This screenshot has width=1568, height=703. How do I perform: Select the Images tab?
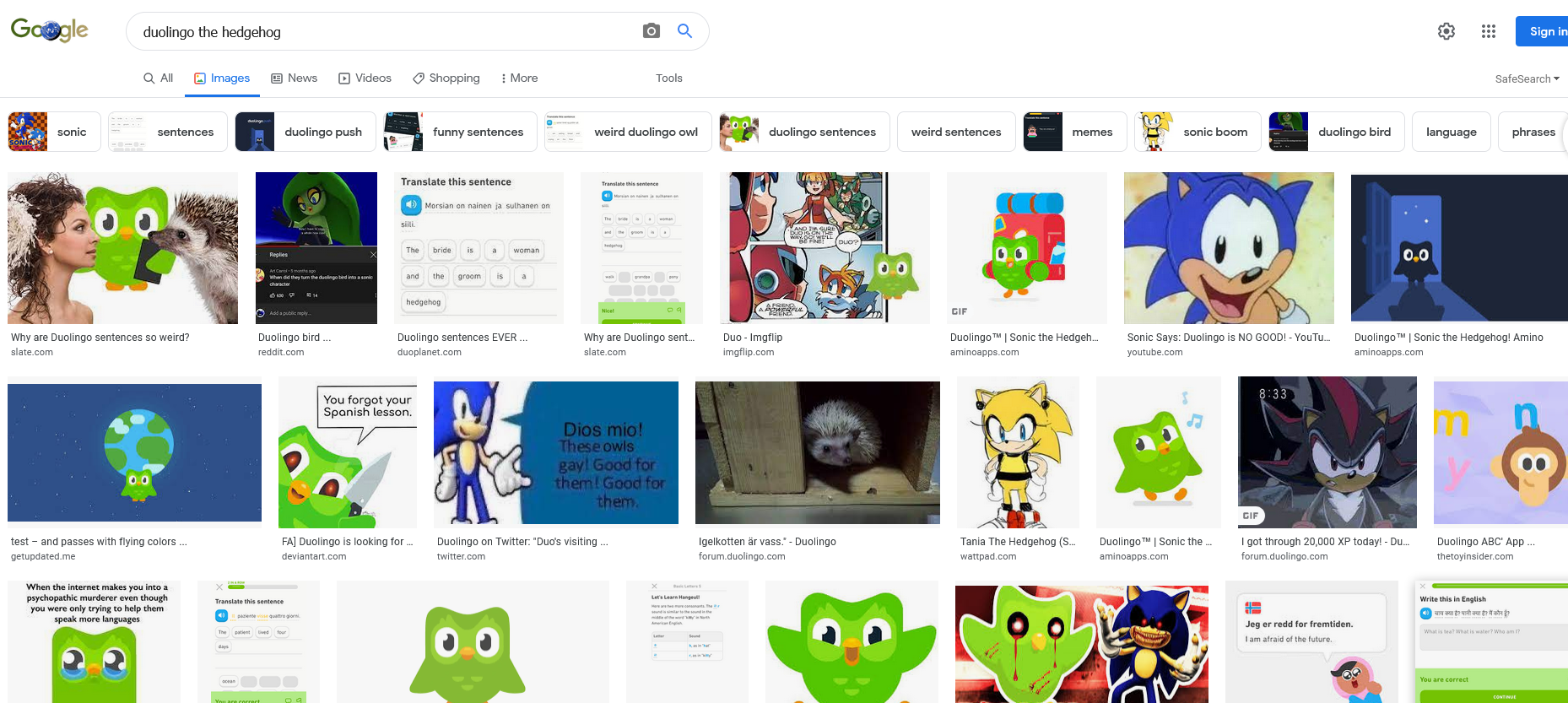[222, 78]
